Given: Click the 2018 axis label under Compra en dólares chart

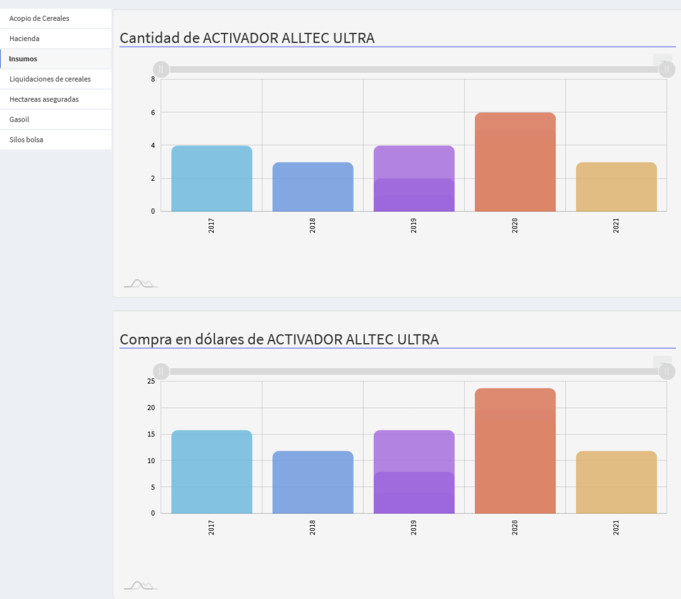Looking at the screenshot, I should pos(313,528).
